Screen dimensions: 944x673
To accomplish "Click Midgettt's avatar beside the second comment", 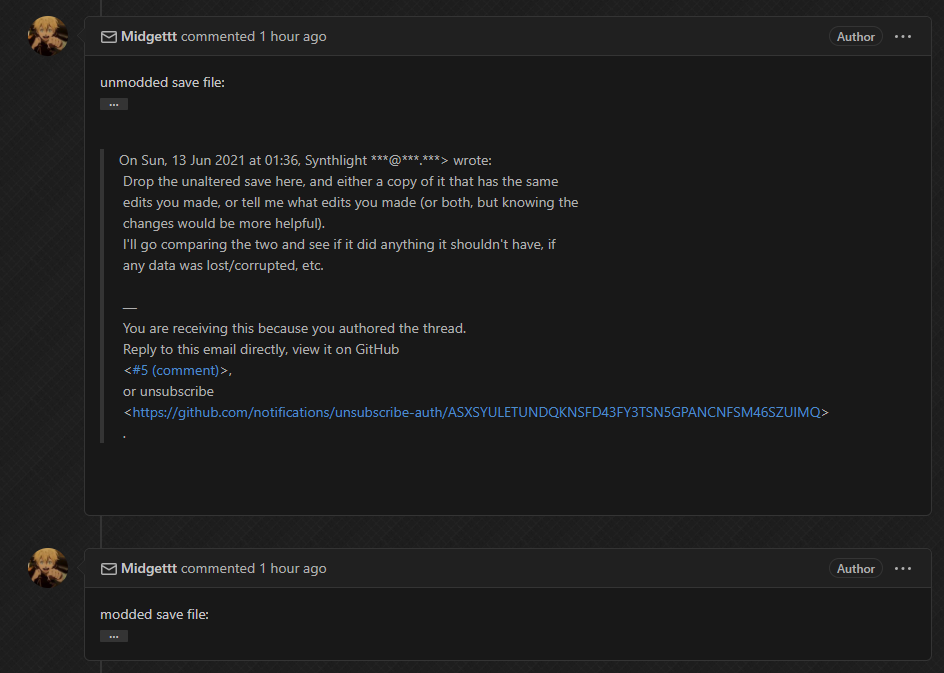I will coord(45,566).
